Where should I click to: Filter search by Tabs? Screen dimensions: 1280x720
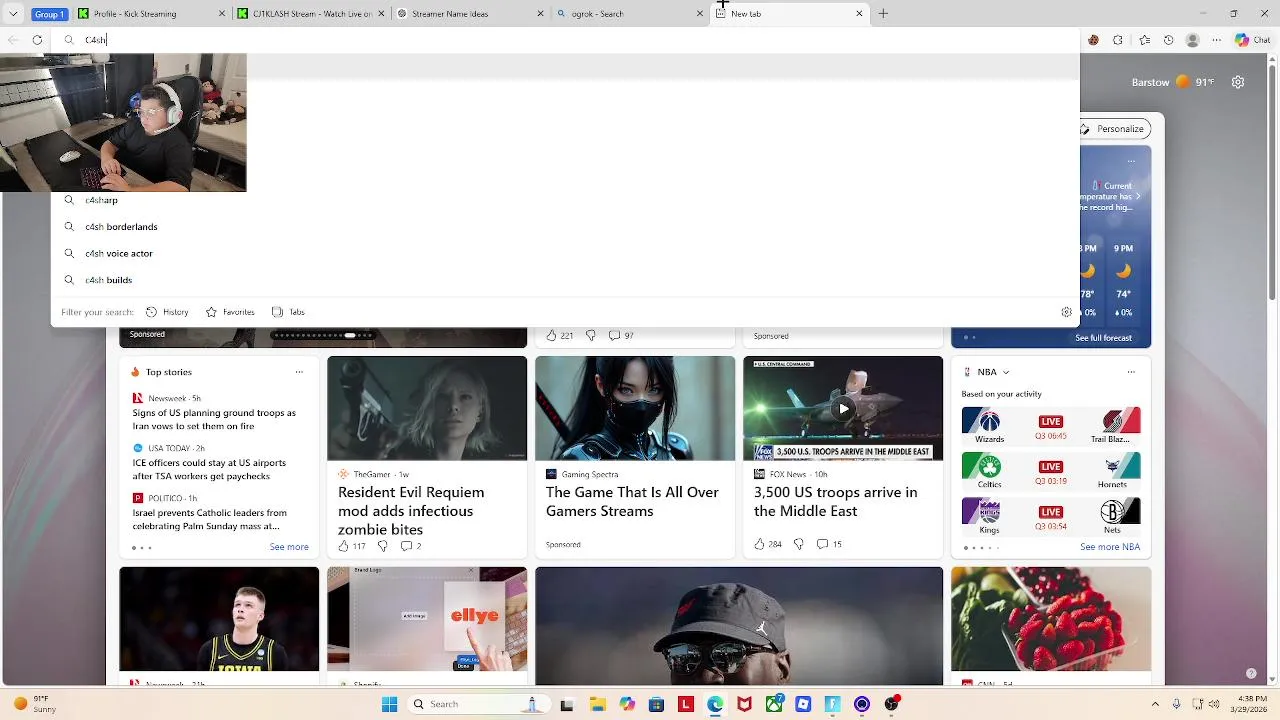(288, 312)
